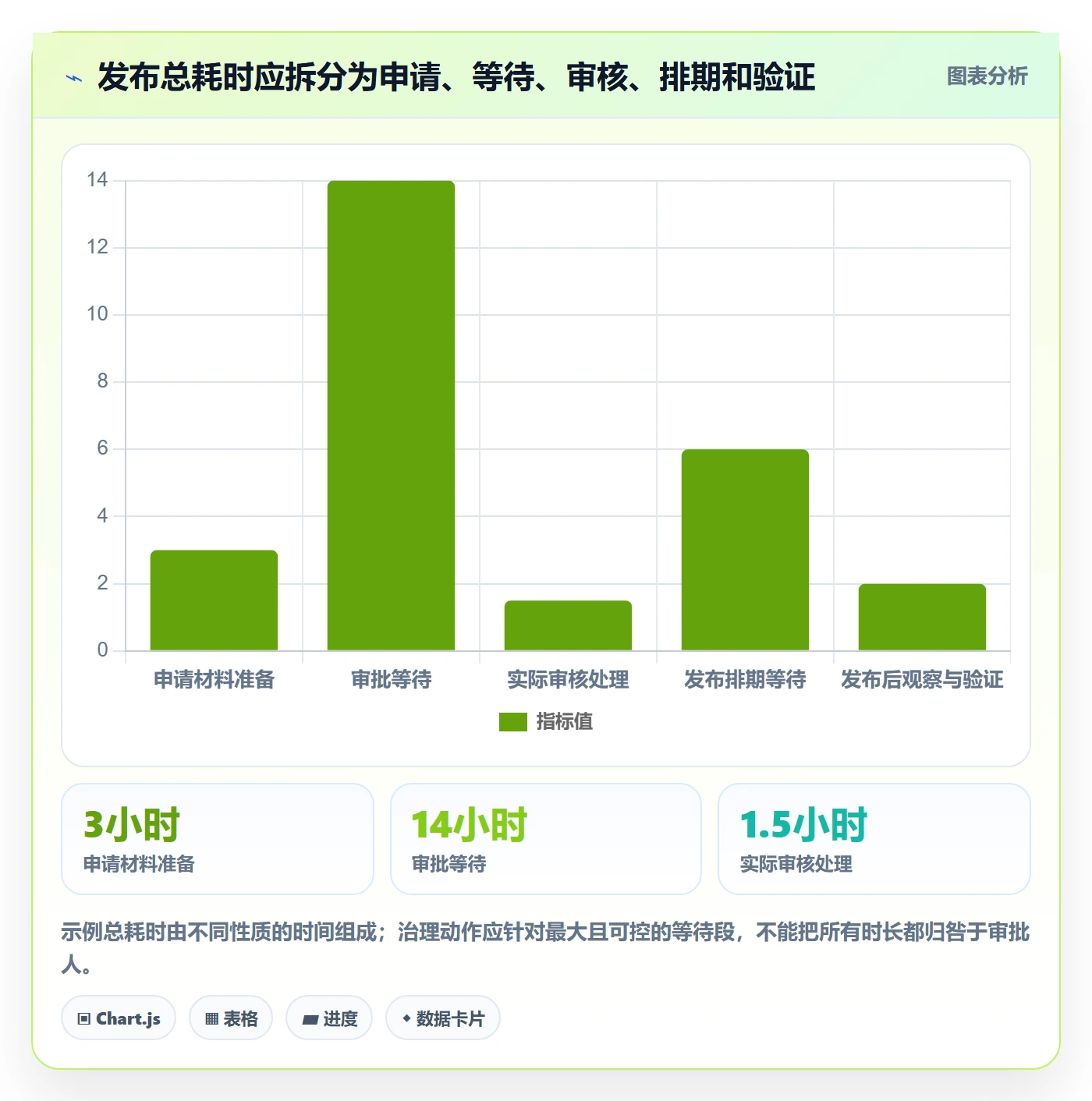The width and height of the screenshot is (1092, 1101).
Task: Open the 1.5小时 实际审核处理 data card
Action: pyautogui.click(x=874, y=839)
